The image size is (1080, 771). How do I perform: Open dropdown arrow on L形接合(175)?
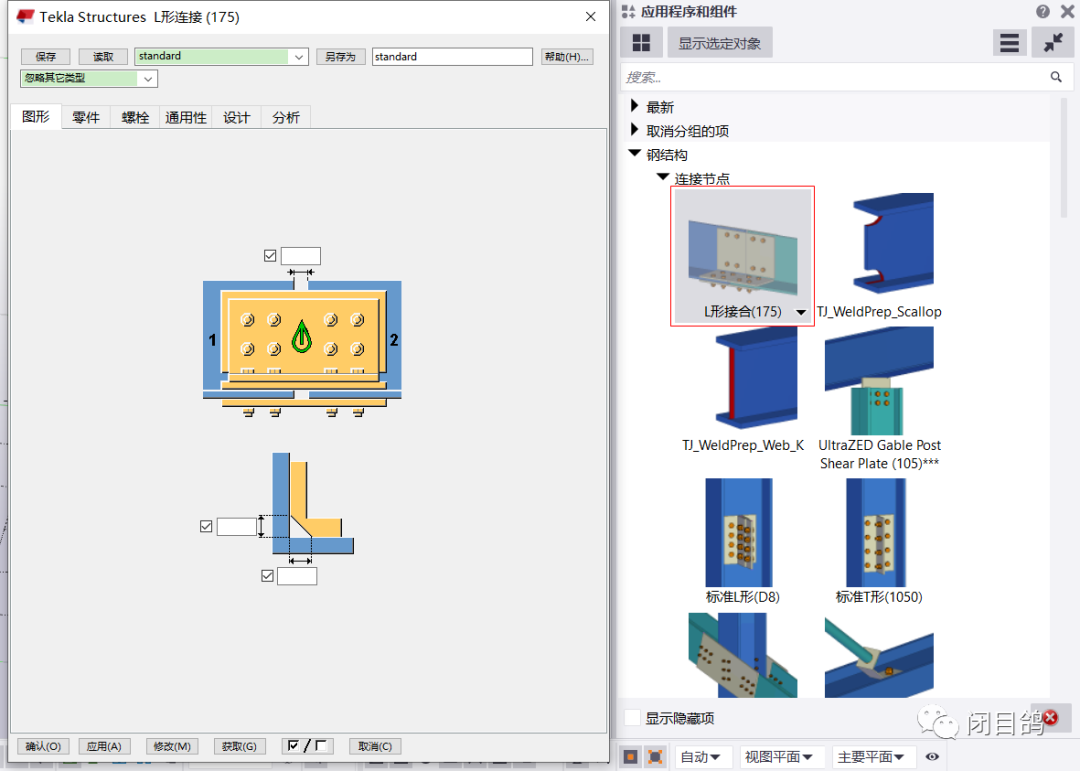[801, 312]
